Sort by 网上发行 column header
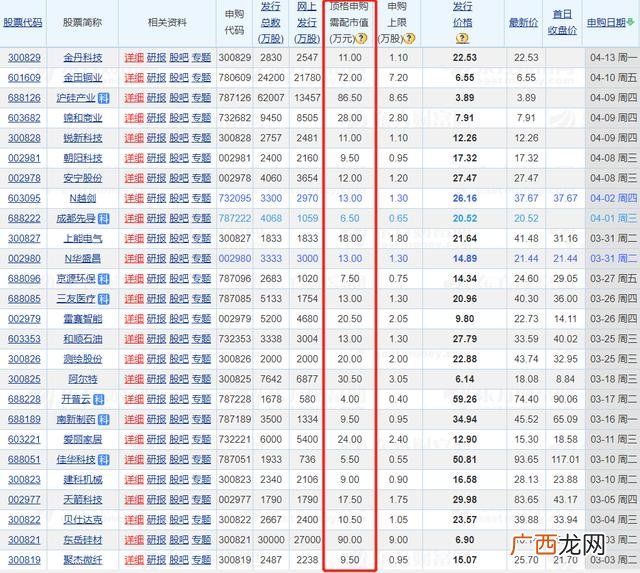Screen dimensions: 640x573 tap(307, 22)
